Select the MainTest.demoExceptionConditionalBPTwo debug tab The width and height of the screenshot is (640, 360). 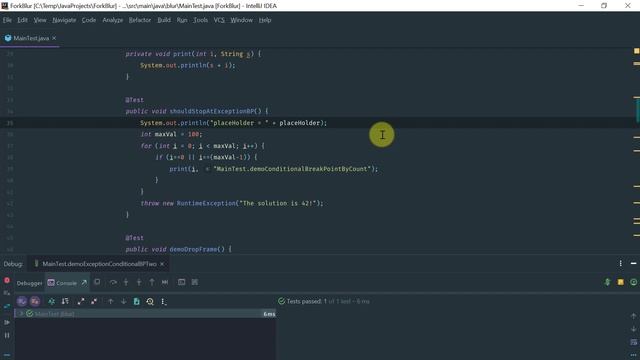pyautogui.click(x=99, y=264)
